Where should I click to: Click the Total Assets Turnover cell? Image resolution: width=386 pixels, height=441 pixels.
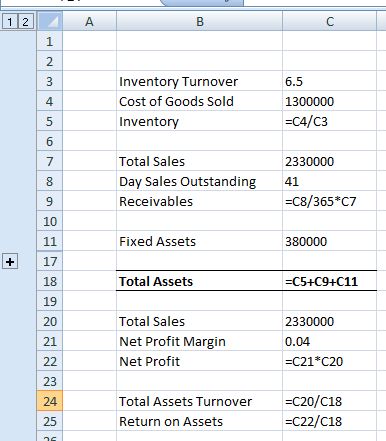coord(199,401)
